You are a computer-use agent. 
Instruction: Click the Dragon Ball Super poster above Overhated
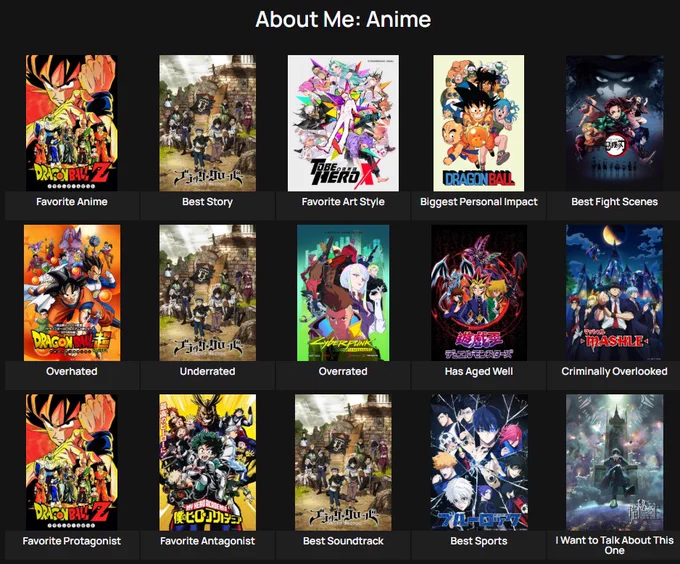(x=72, y=293)
